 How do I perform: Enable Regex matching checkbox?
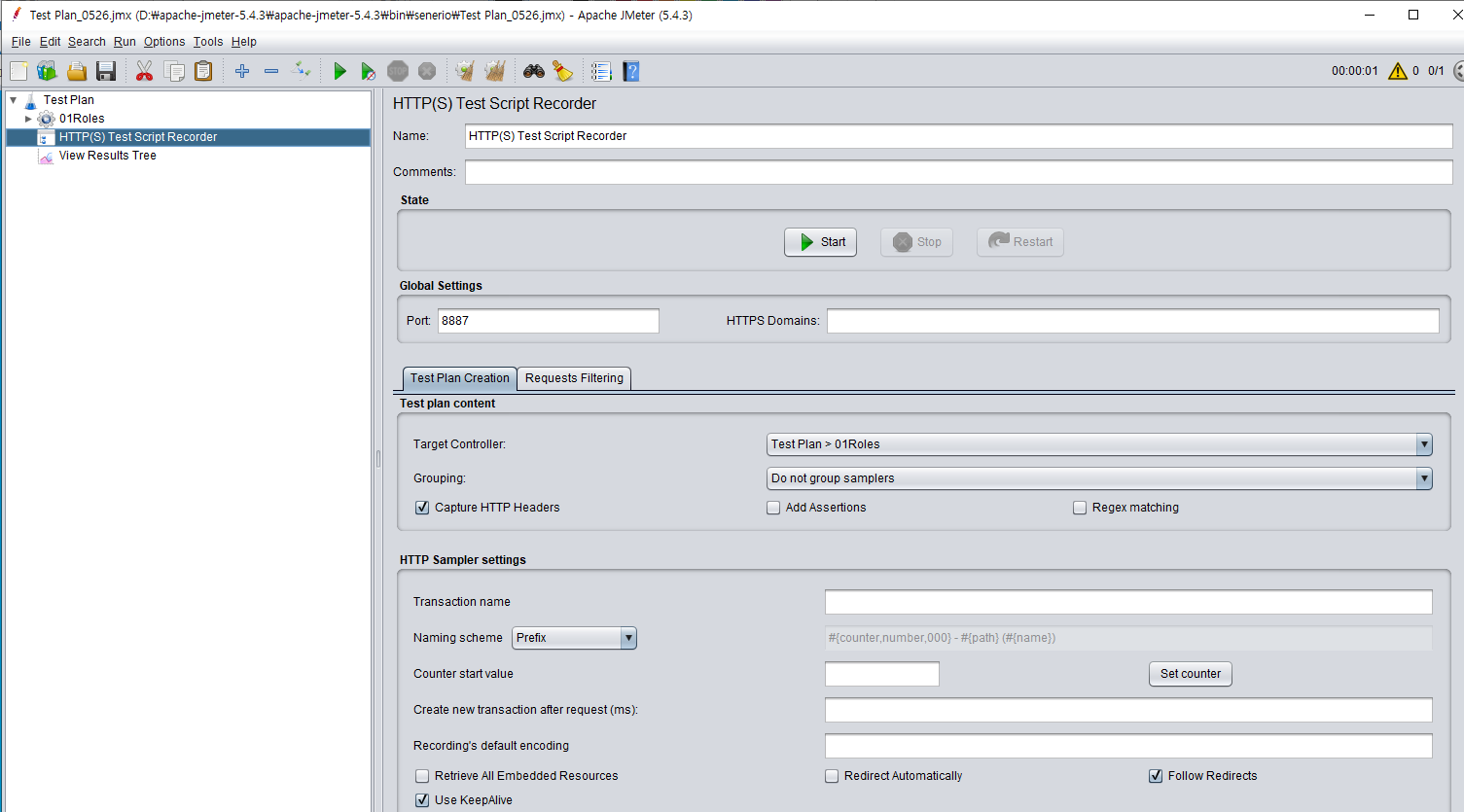(1080, 508)
